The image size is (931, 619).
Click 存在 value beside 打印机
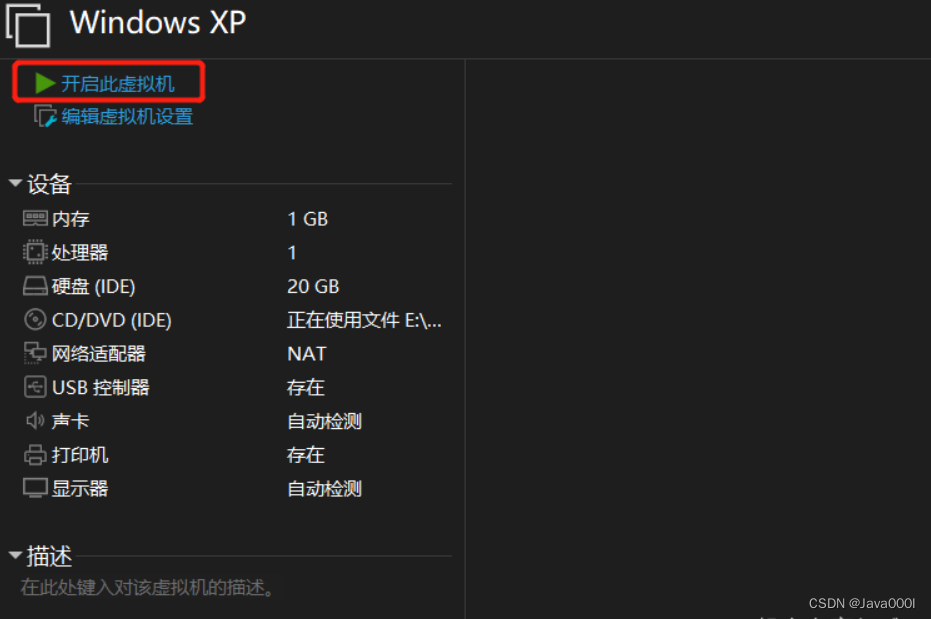(306, 455)
